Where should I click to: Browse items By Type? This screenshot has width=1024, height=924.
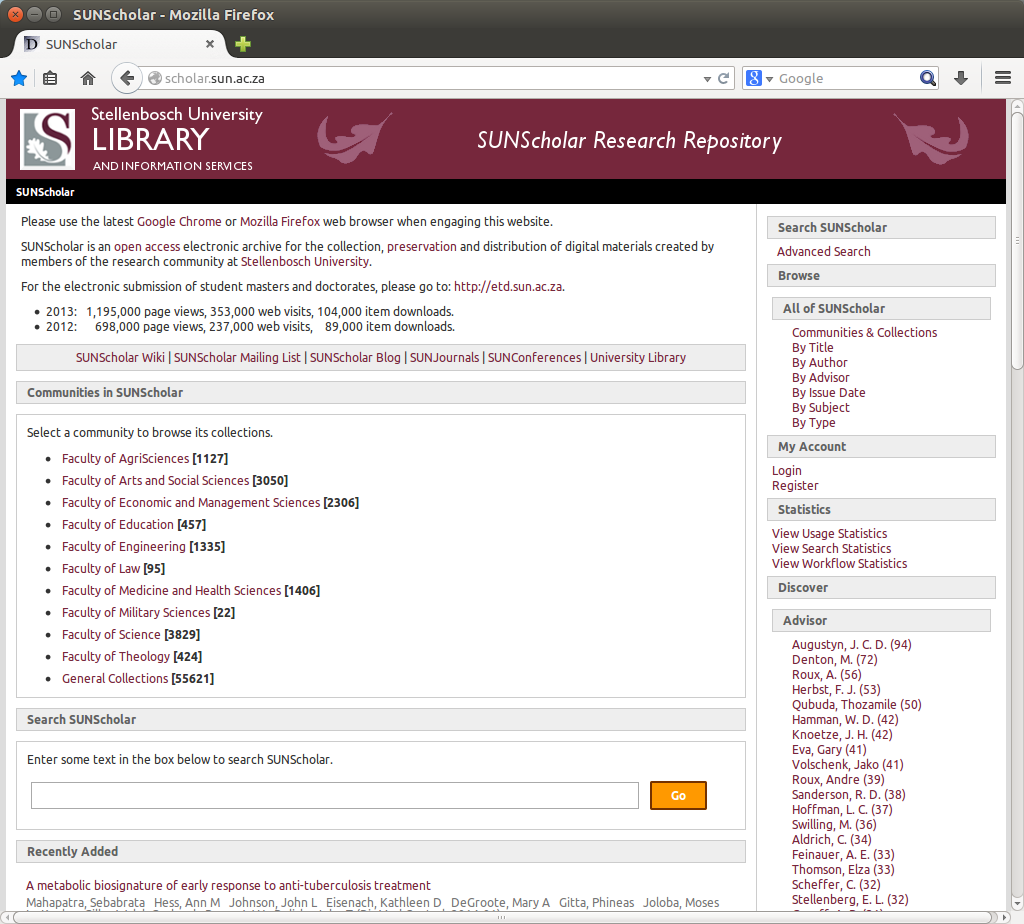click(x=814, y=422)
